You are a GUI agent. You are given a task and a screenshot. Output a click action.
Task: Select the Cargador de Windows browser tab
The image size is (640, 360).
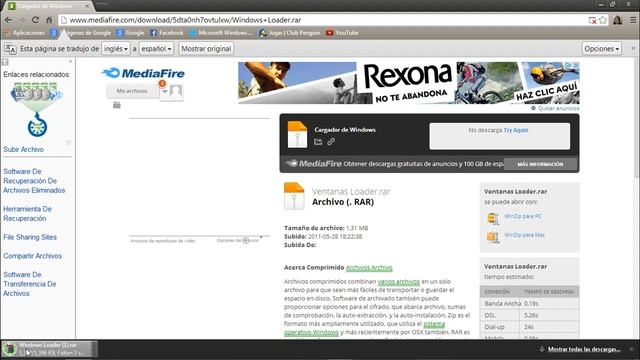[x=48, y=6]
